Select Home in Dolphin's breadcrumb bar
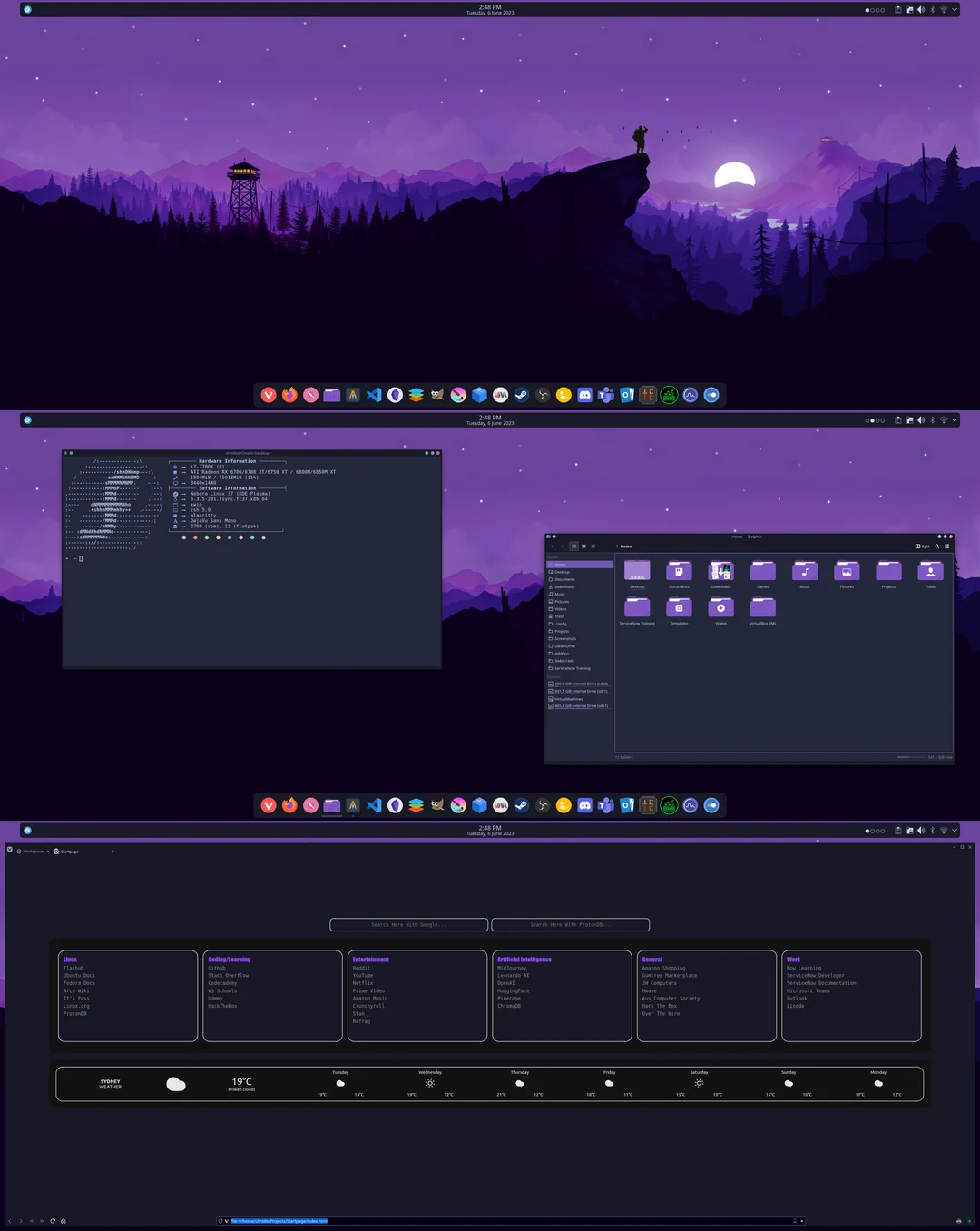Screen dimensions: 980x1231 (x=624, y=546)
